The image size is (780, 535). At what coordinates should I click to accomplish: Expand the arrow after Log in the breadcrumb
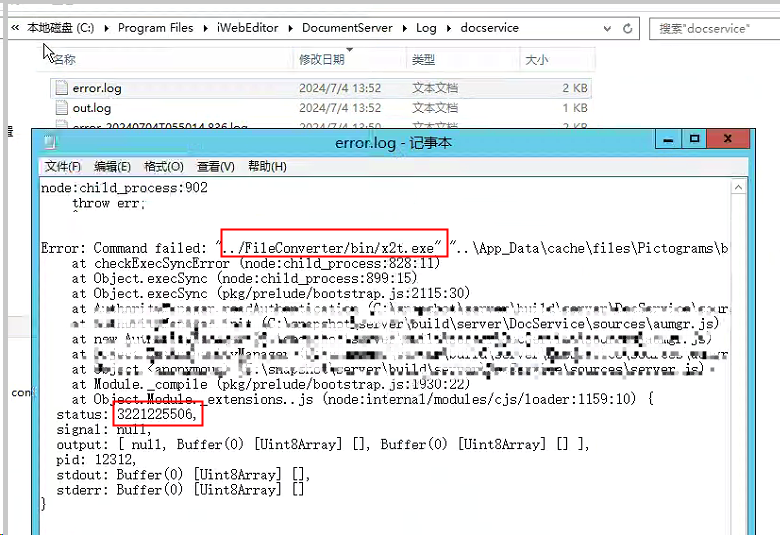[449, 28]
